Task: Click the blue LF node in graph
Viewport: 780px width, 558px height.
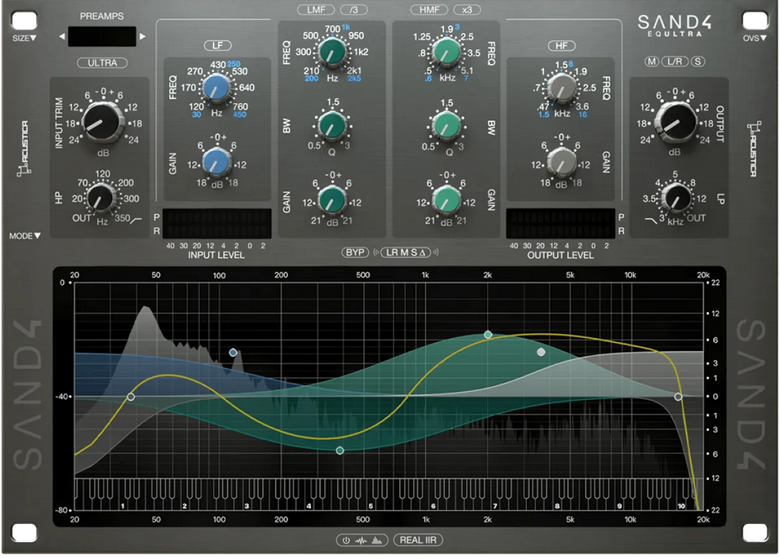Action: [x=233, y=352]
